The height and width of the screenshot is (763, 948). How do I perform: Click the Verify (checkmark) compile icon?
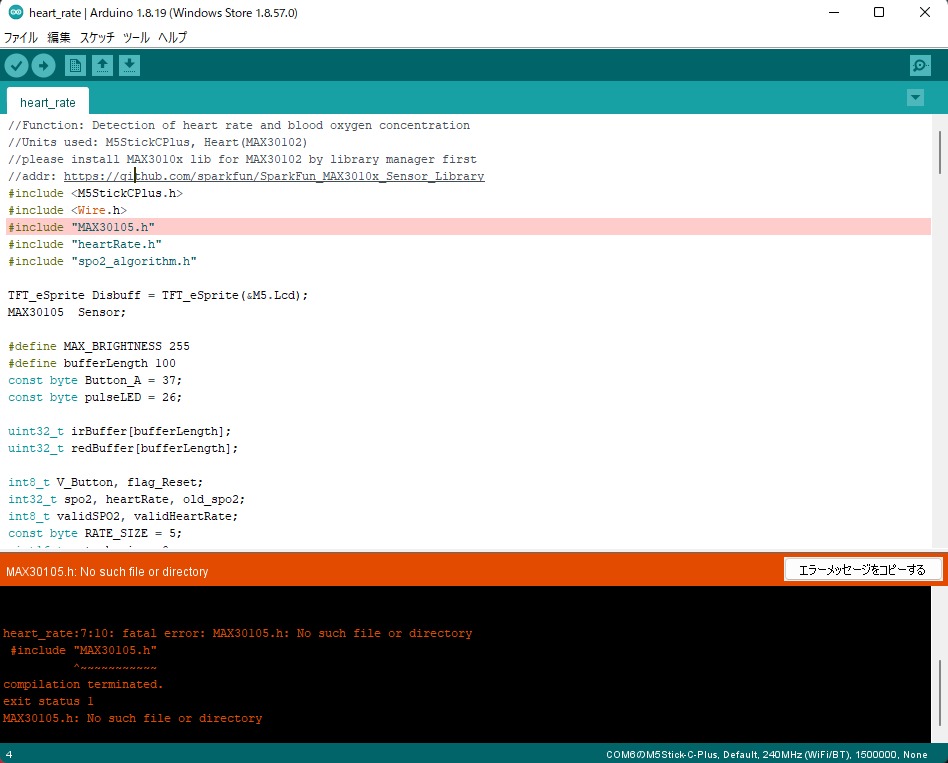[17, 64]
